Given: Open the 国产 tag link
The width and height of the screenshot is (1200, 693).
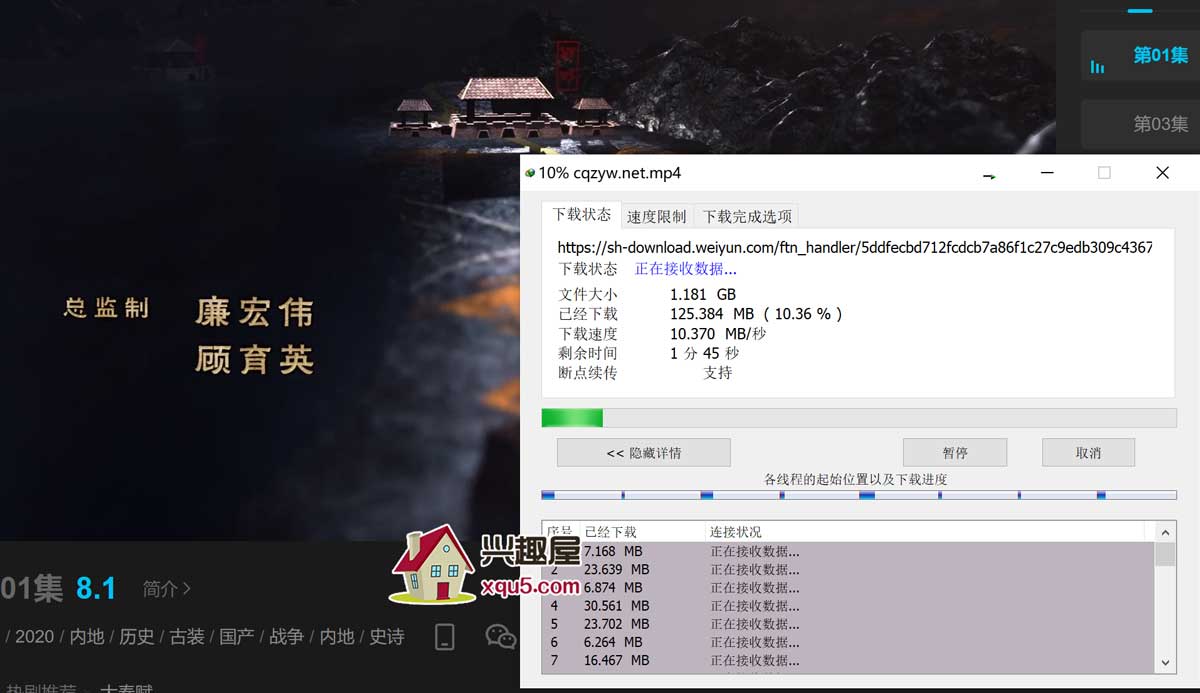Looking at the screenshot, I should [237, 637].
